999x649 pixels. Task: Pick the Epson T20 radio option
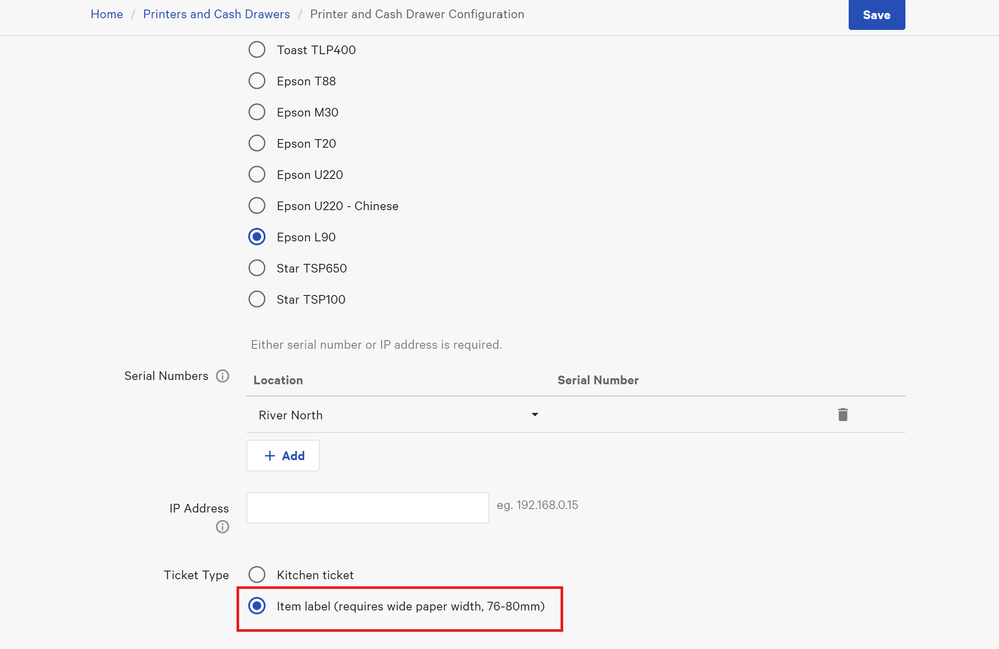pyautogui.click(x=257, y=143)
